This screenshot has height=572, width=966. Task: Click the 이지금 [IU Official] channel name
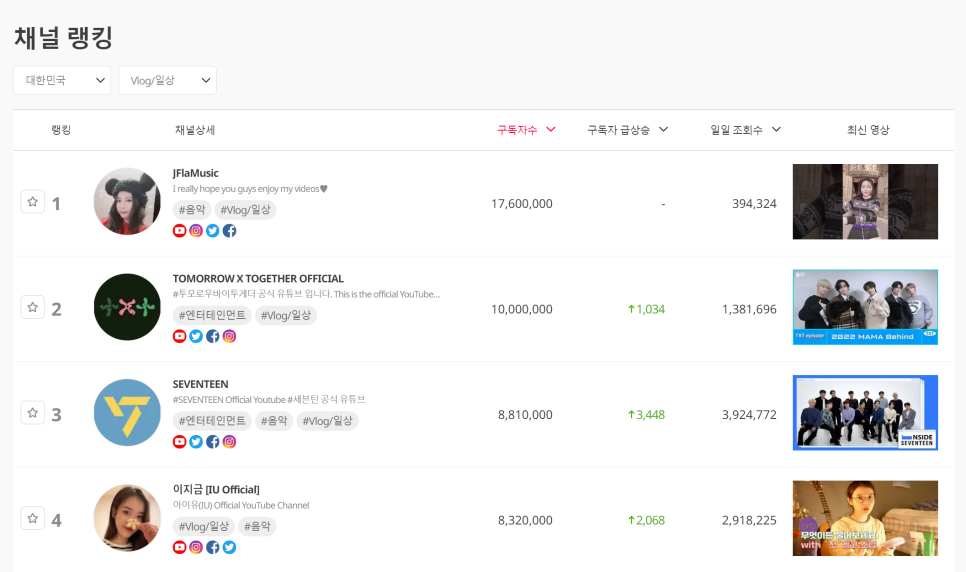(x=216, y=489)
